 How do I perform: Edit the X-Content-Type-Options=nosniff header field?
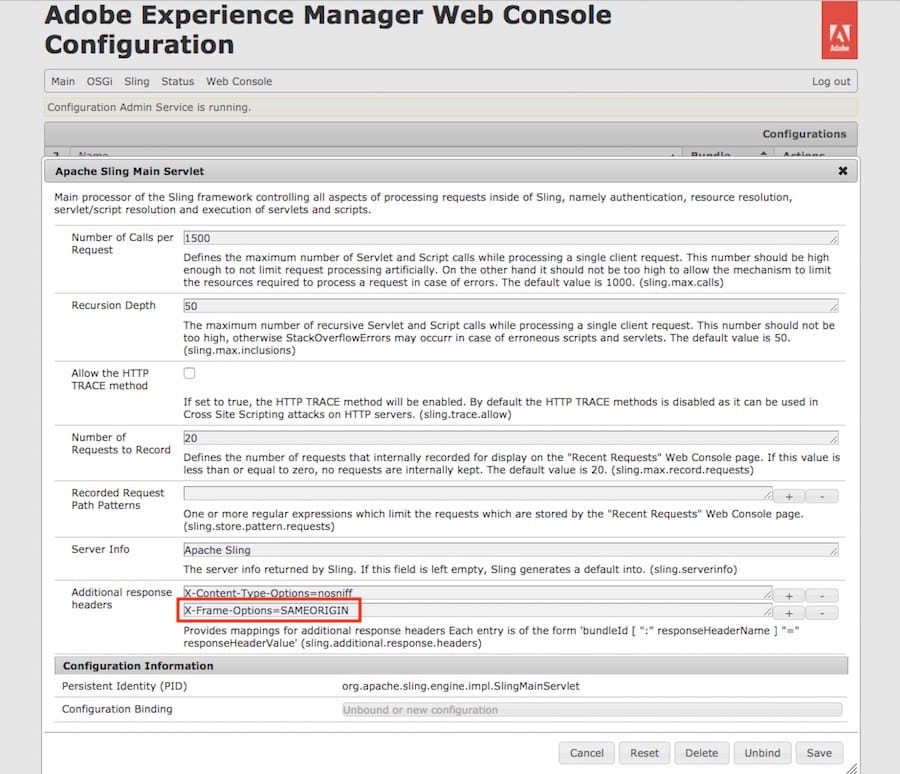(x=478, y=593)
